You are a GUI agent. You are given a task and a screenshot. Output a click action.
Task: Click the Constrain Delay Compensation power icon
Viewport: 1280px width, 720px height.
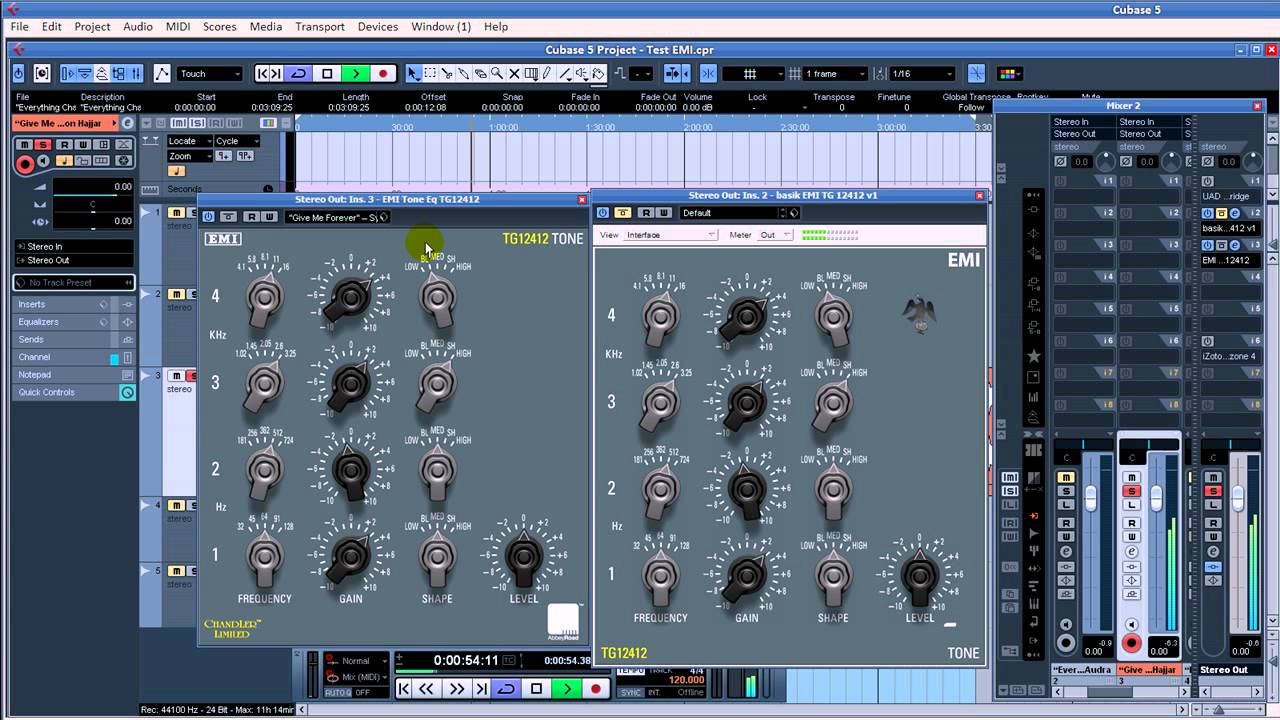point(18,74)
